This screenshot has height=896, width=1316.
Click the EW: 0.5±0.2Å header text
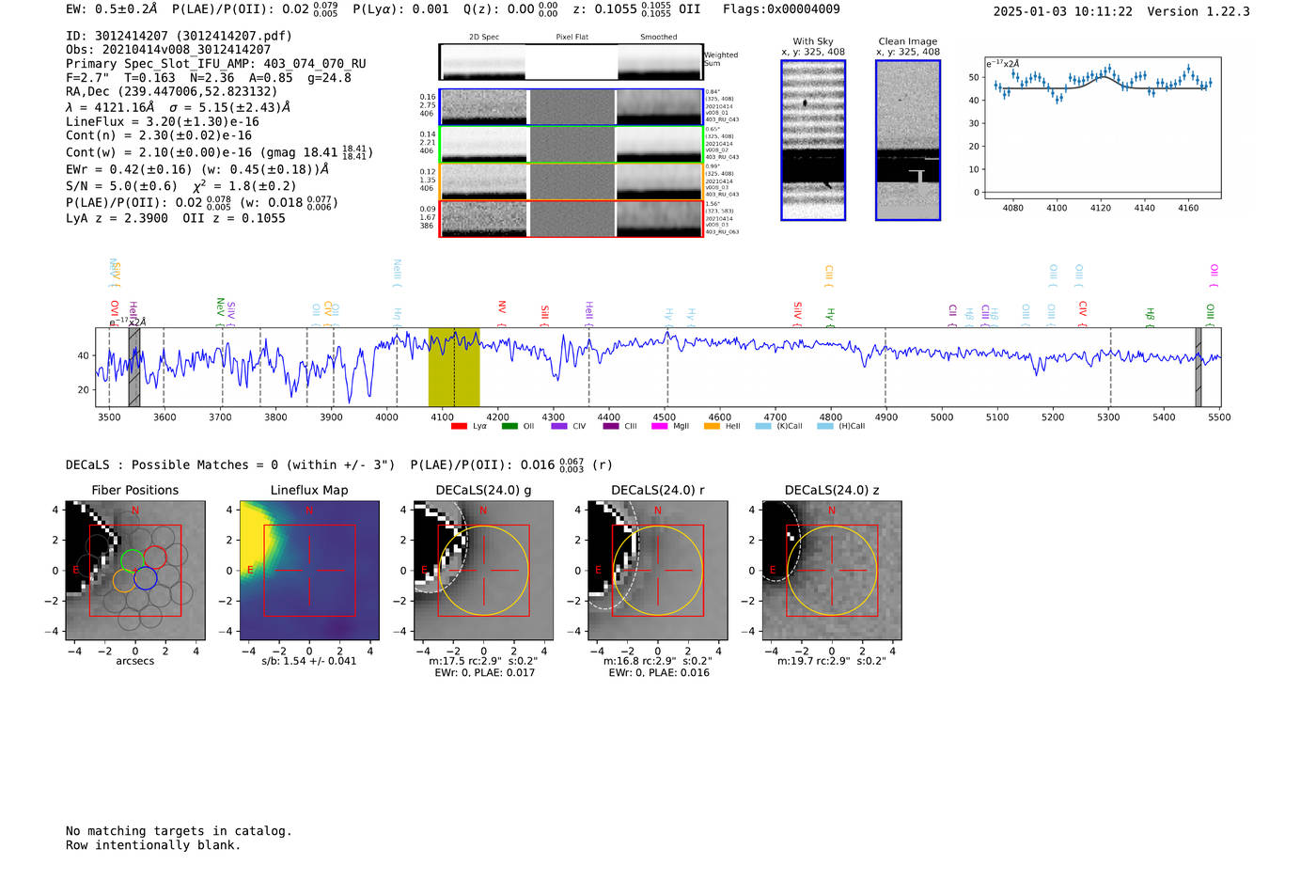[112, 9]
